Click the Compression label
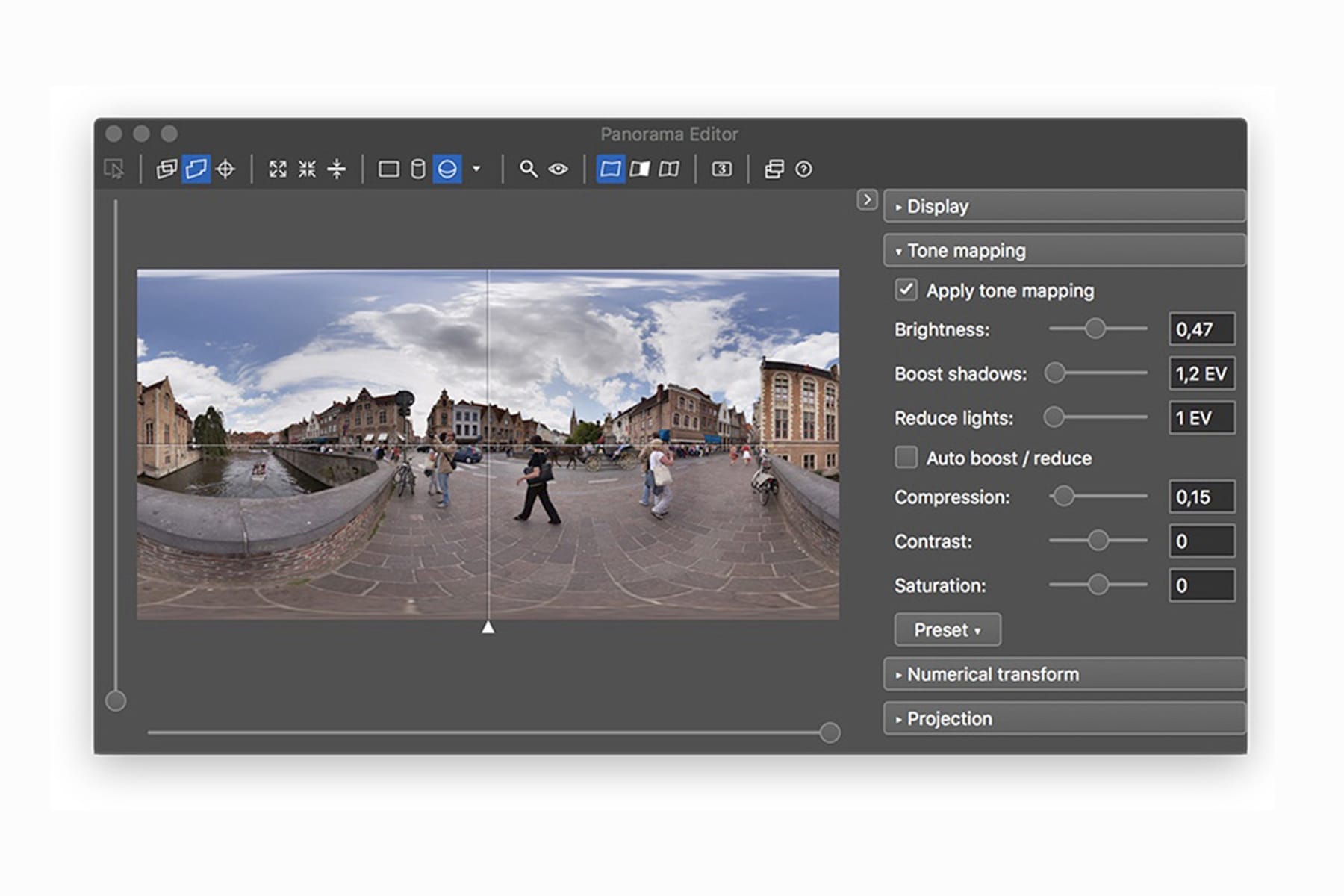This screenshot has width=1344, height=896. pyautogui.click(x=952, y=497)
